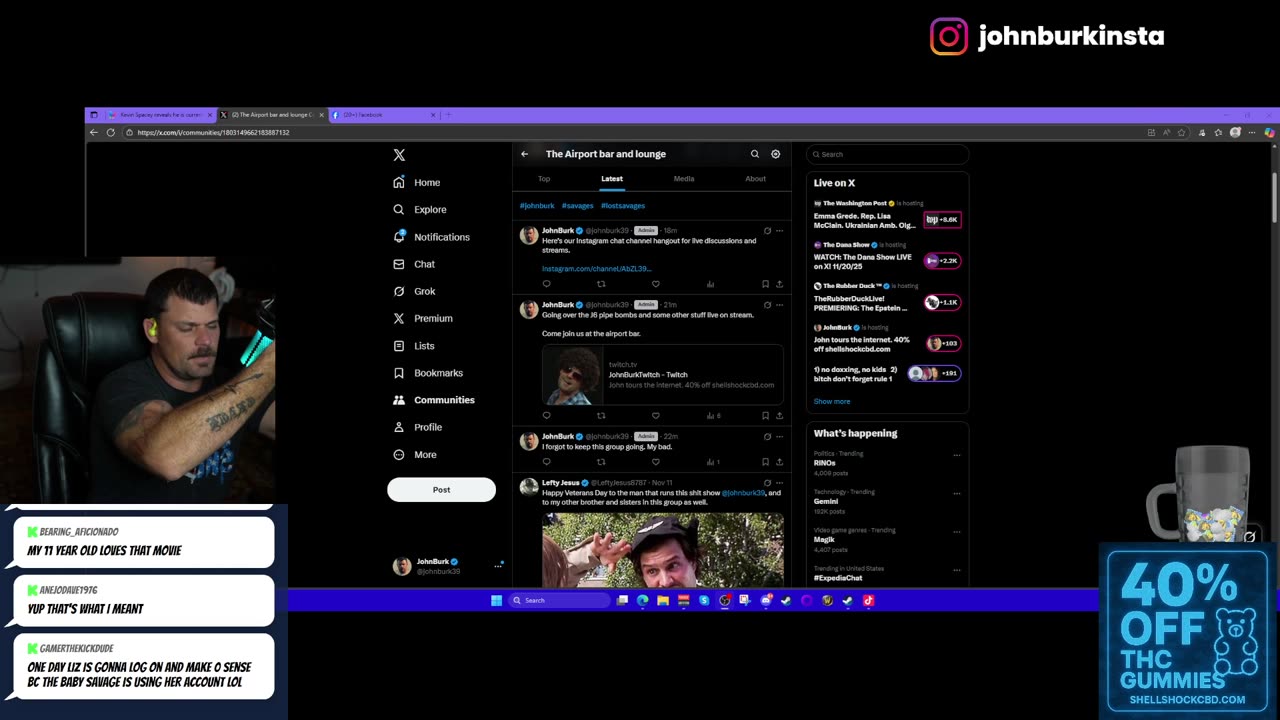This screenshot has width=1280, height=720.
Task: Click Show more under Live on X
Action: coord(832,402)
